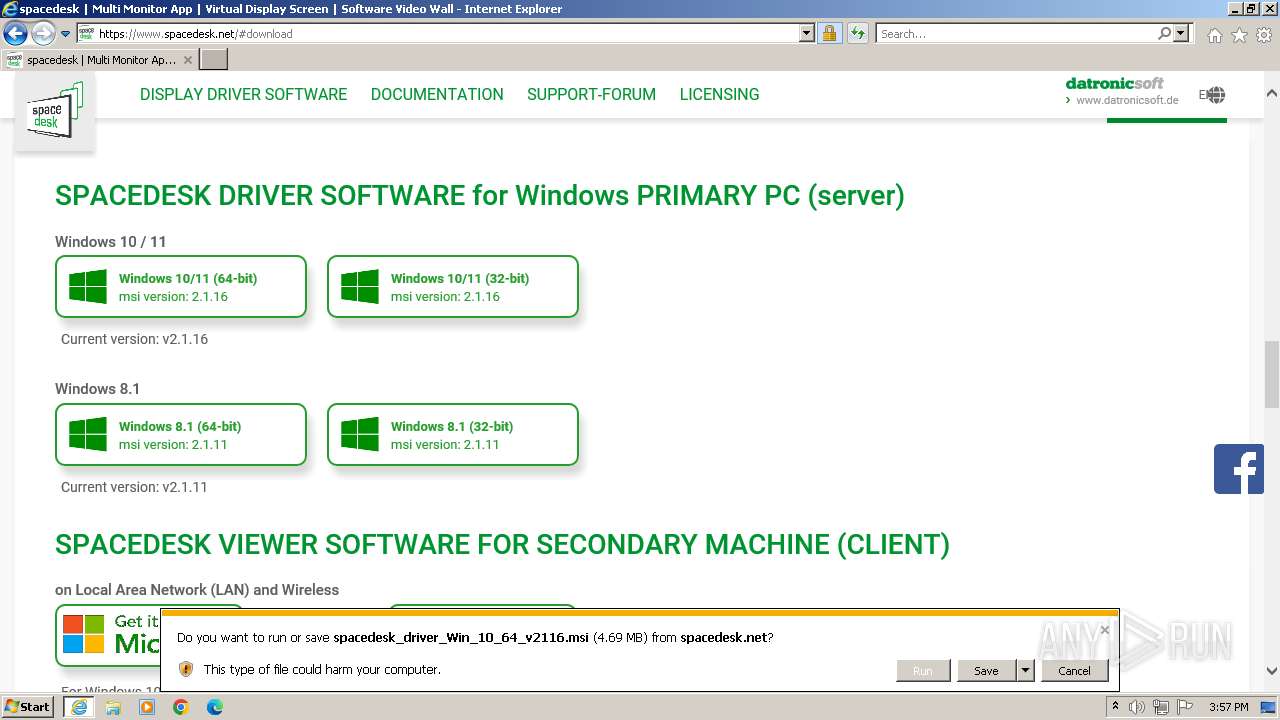Close the download notification bar
Screen dimensions: 1280x720
click(x=1104, y=630)
